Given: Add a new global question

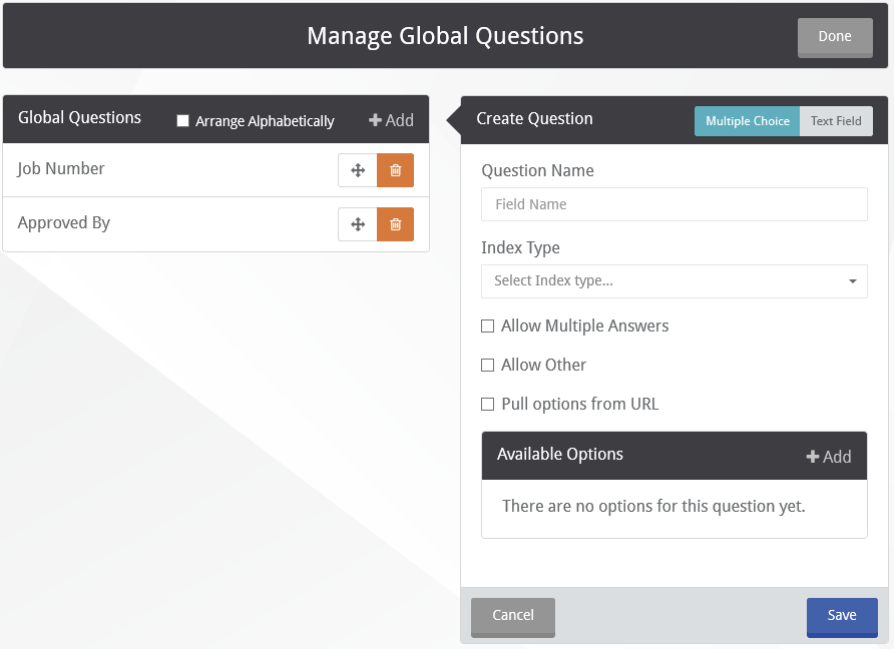Looking at the screenshot, I should 391,120.
